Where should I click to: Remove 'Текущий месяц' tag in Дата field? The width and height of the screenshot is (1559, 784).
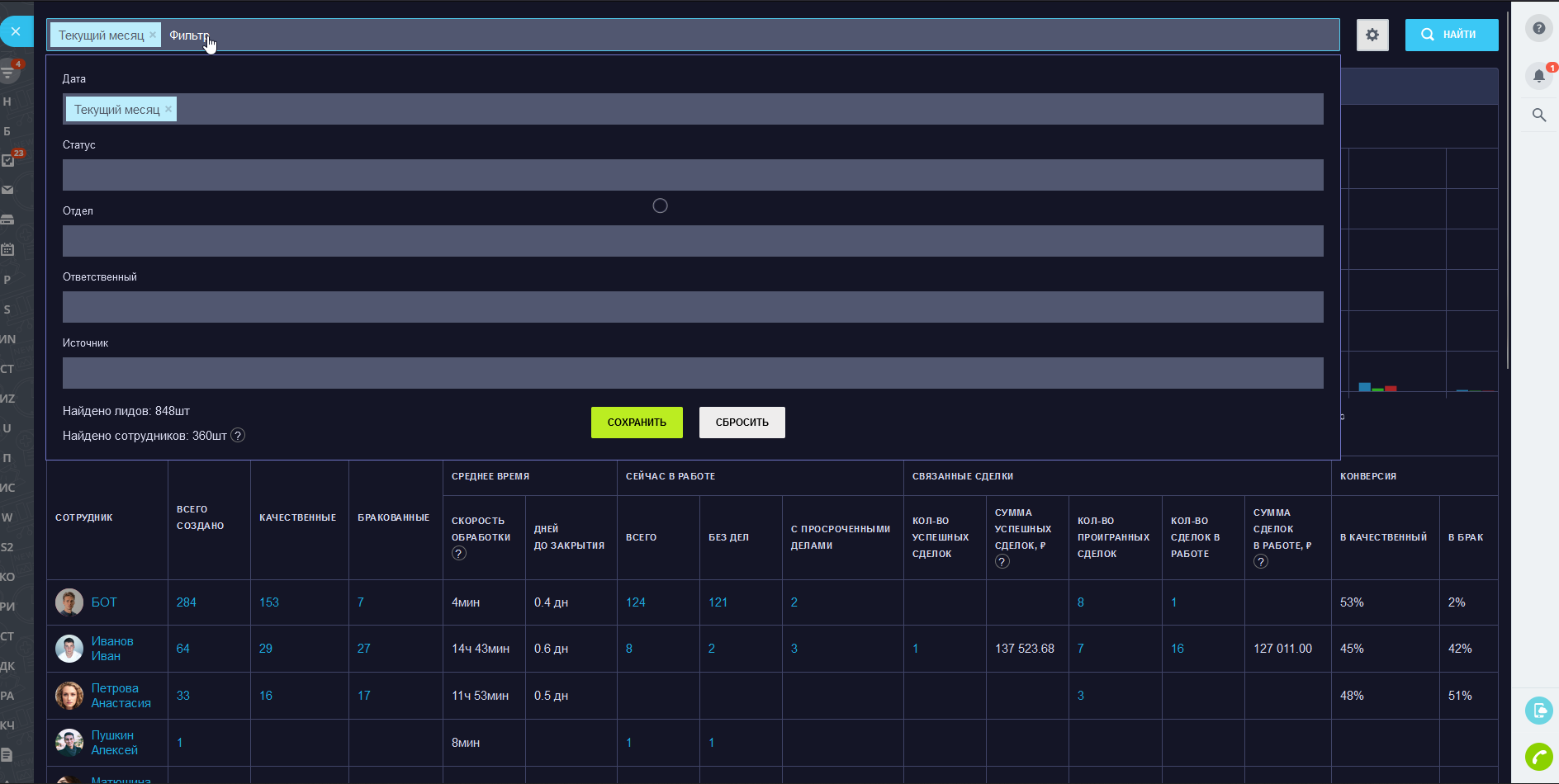(168, 109)
